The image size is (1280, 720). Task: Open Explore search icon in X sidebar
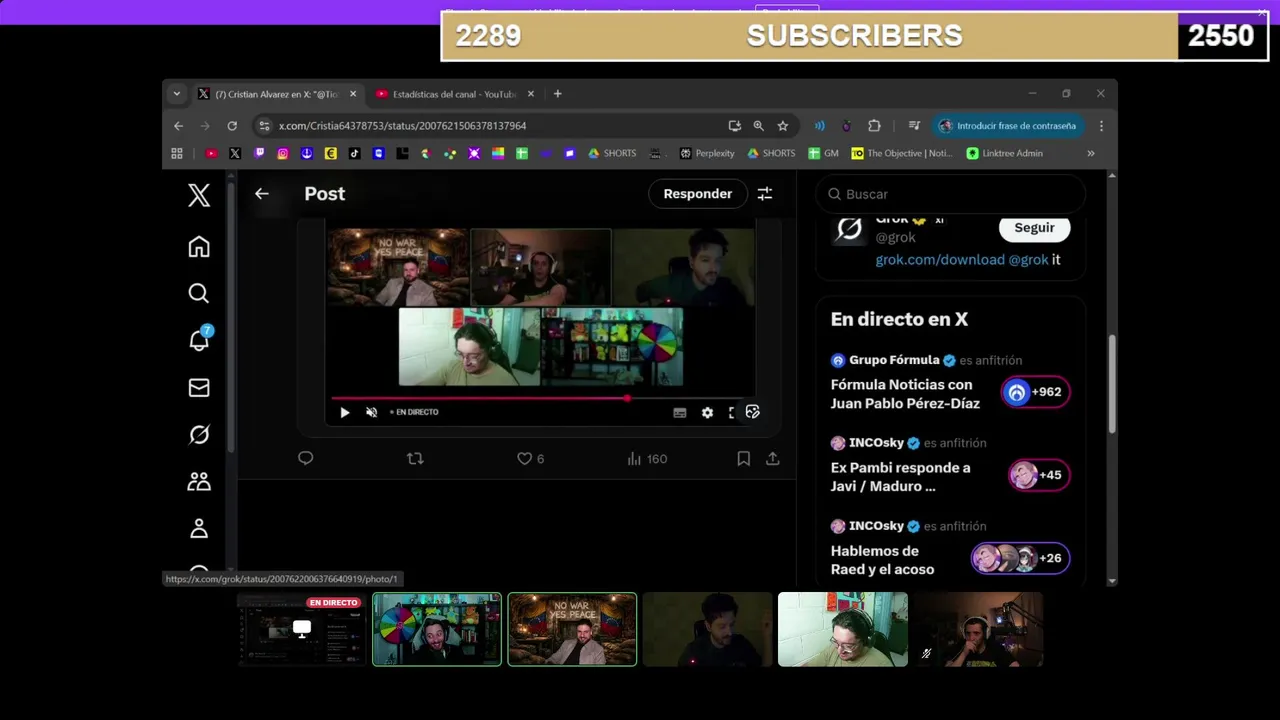pyautogui.click(x=199, y=293)
